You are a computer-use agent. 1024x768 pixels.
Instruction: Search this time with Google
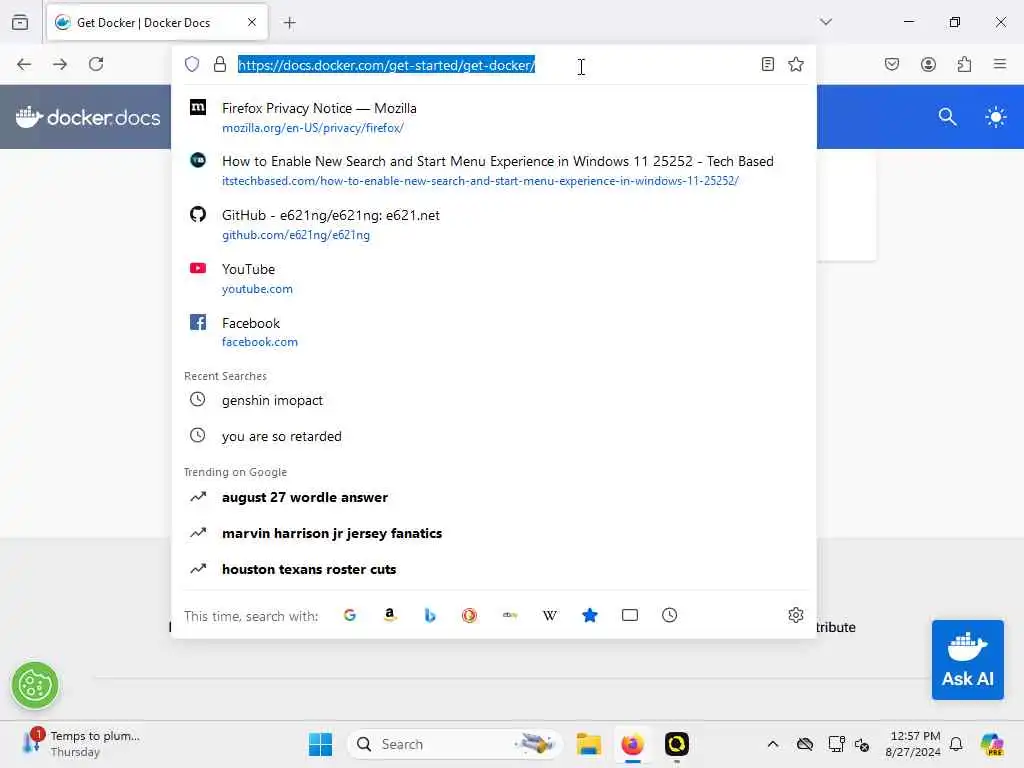pyautogui.click(x=350, y=615)
